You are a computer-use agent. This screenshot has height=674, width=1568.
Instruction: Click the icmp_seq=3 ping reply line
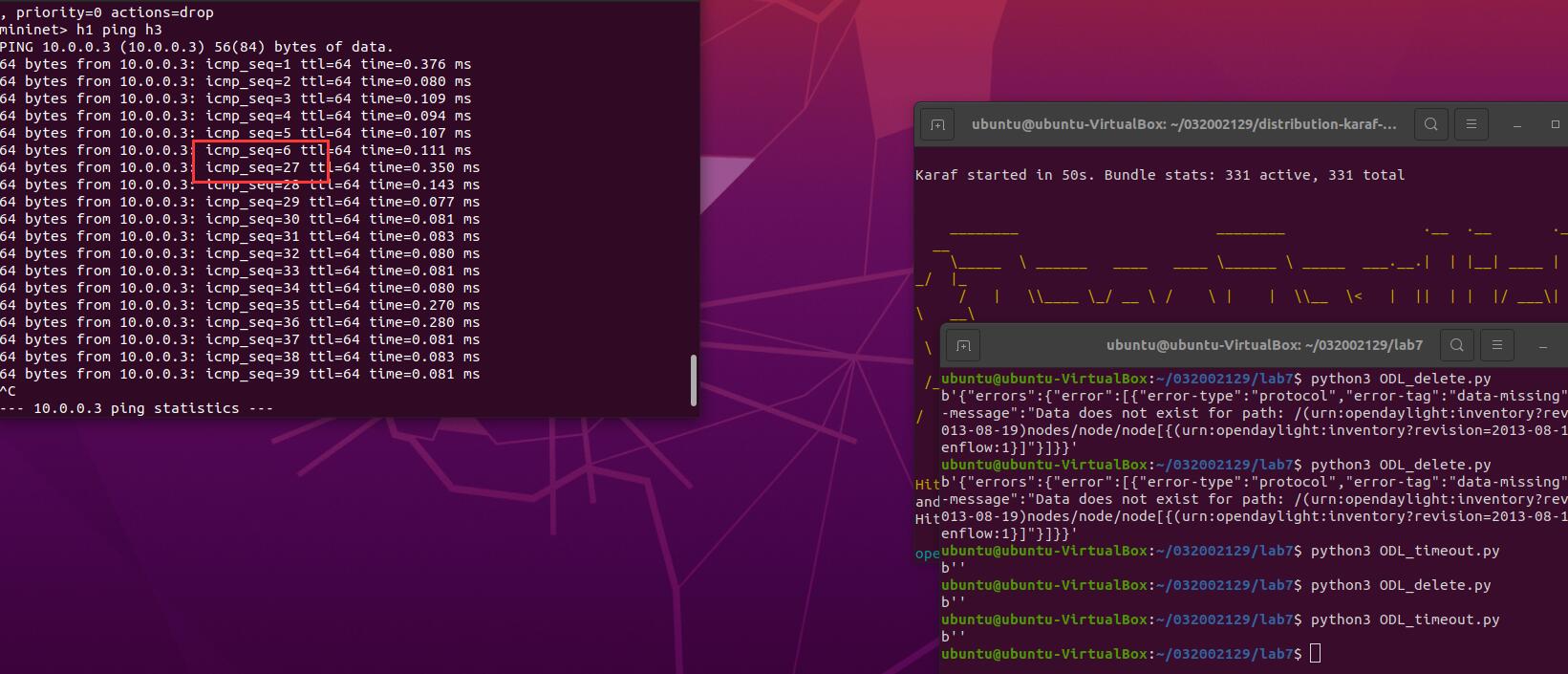(235, 98)
